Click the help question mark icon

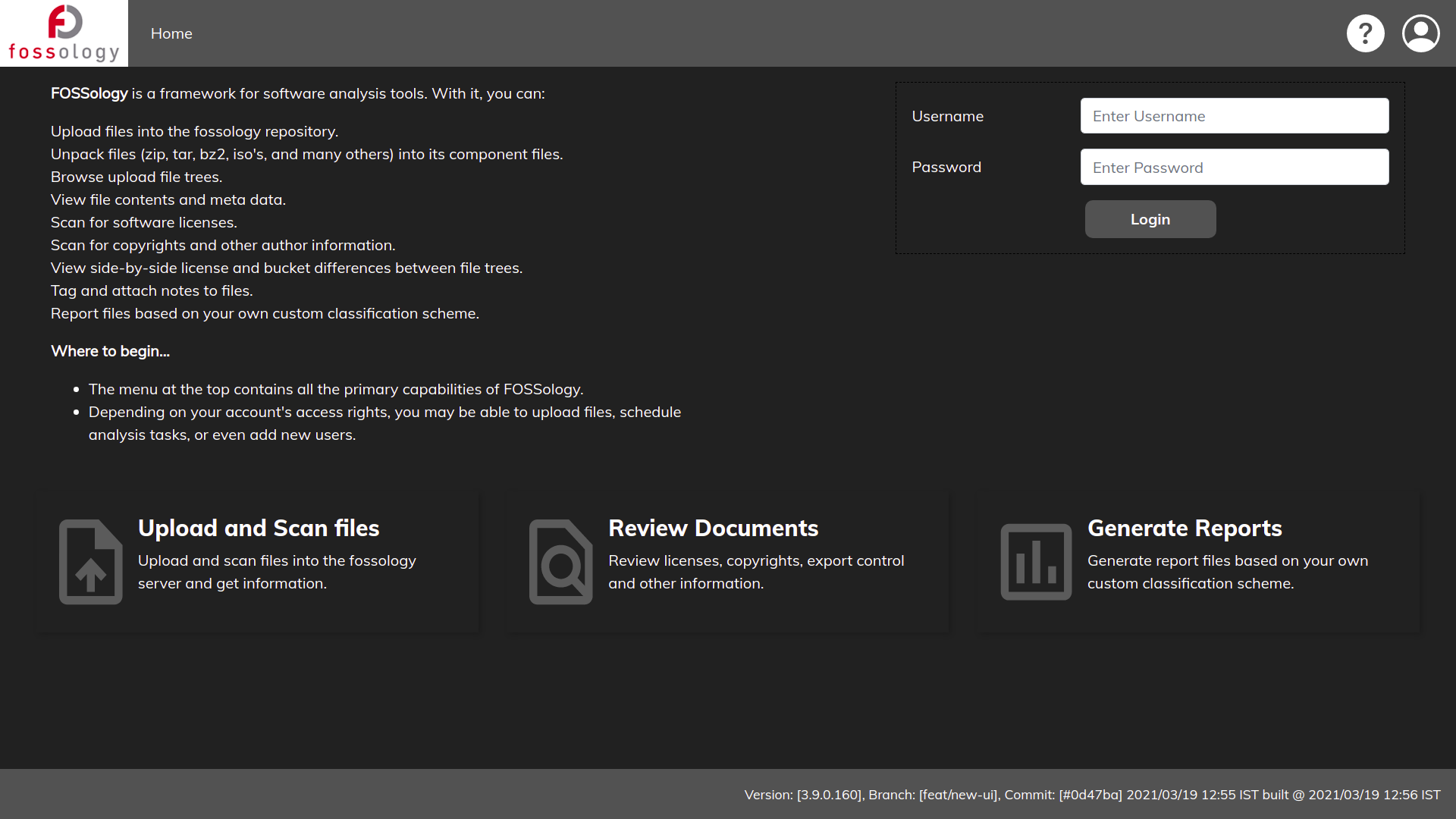[x=1365, y=33]
